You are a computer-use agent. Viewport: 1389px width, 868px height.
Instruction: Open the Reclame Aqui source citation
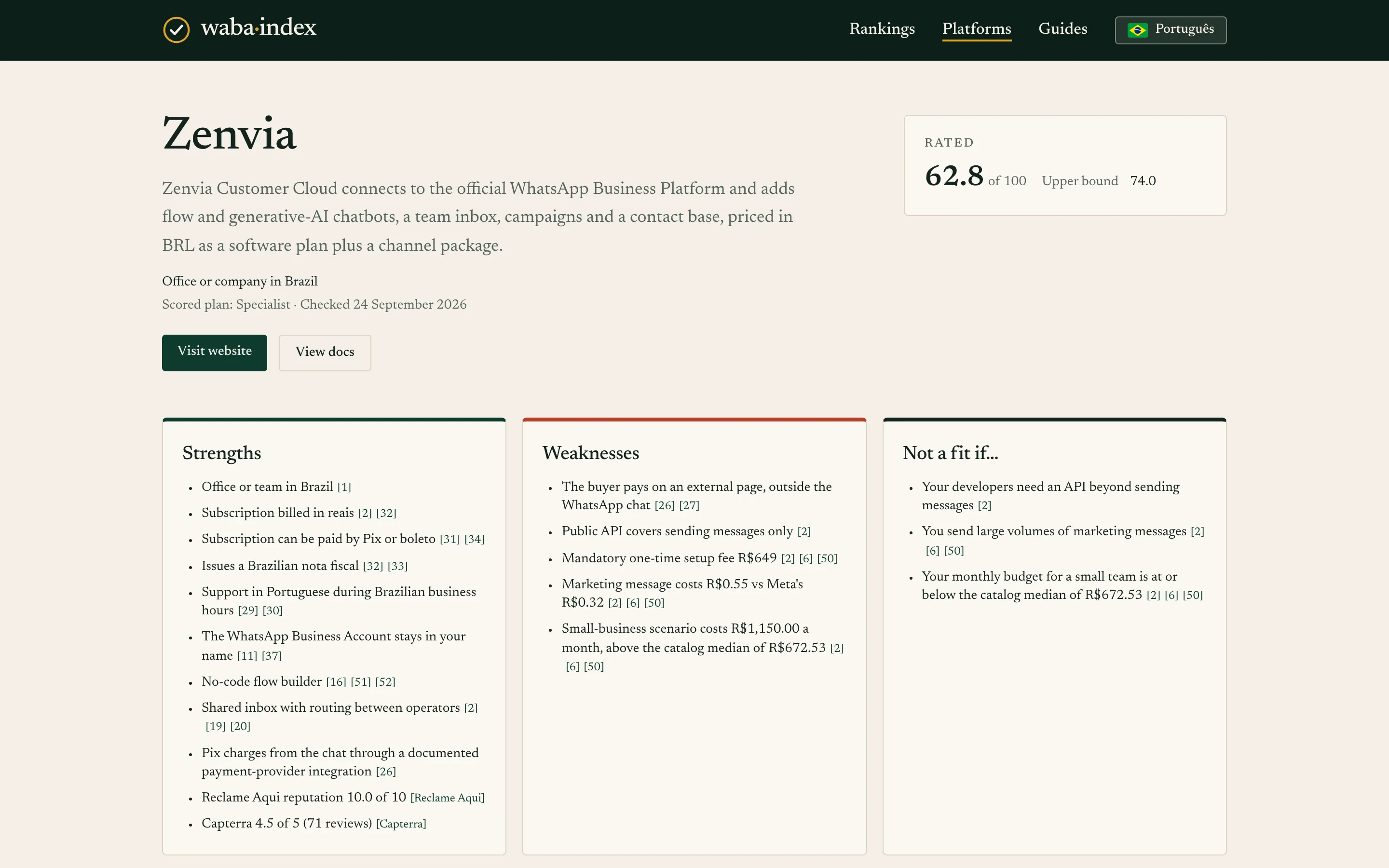click(447, 798)
